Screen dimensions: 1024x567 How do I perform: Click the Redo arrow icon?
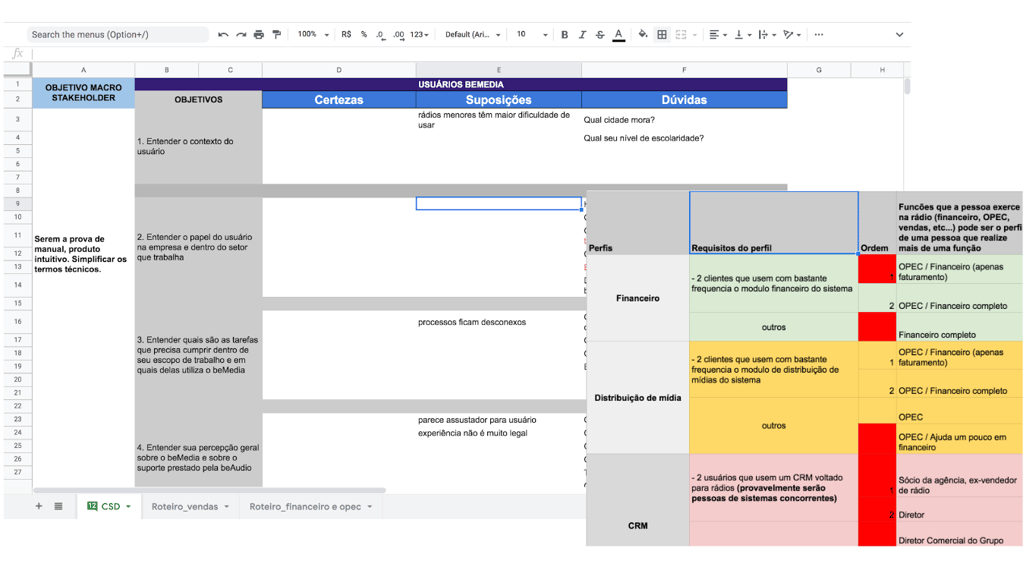click(241, 35)
